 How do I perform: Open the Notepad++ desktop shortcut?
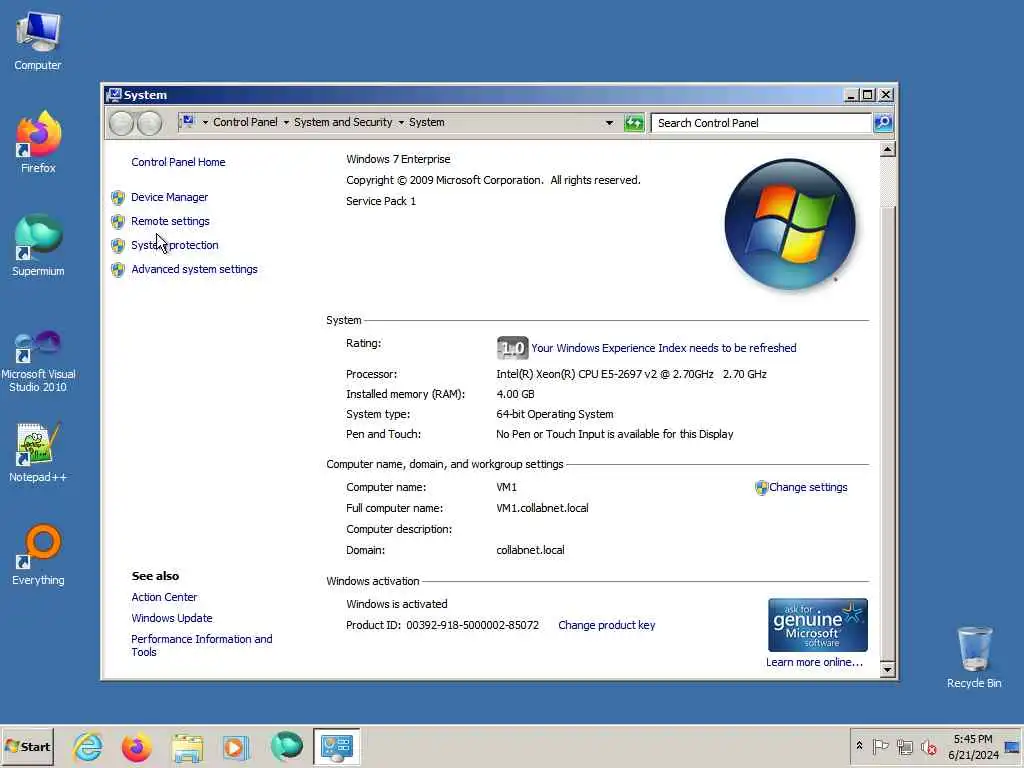click(x=38, y=452)
